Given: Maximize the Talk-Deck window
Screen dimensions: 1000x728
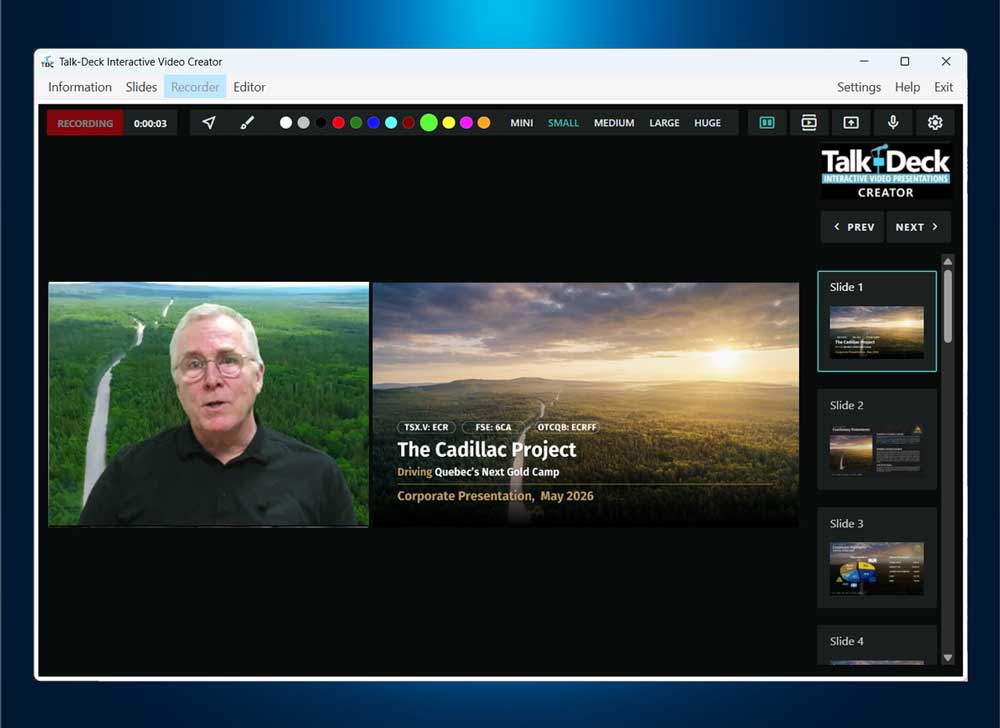Looking at the screenshot, I should tap(904, 61).
